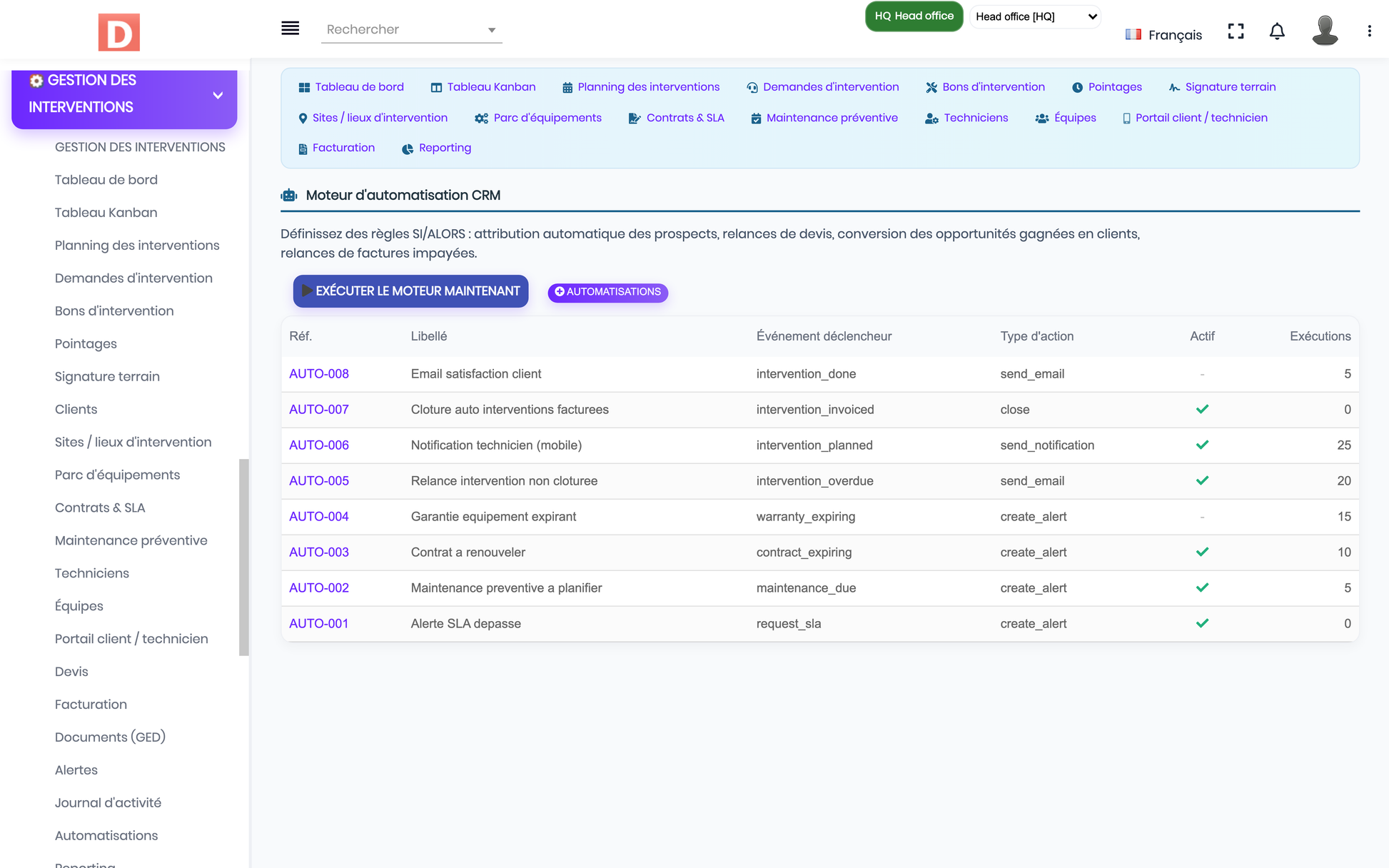The image size is (1389, 868).
Task: Click the Automatisations add button
Action: tap(607, 292)
